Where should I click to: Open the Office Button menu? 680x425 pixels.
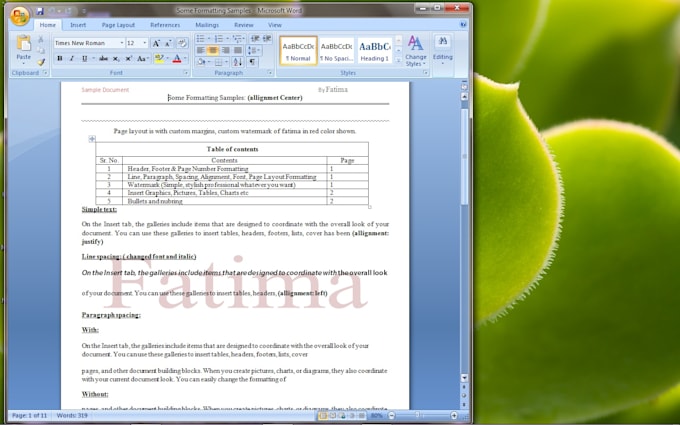click(20, 16)
